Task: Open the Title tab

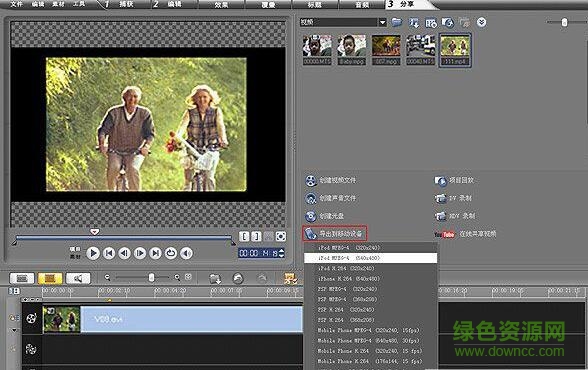Action: point(315,4)
